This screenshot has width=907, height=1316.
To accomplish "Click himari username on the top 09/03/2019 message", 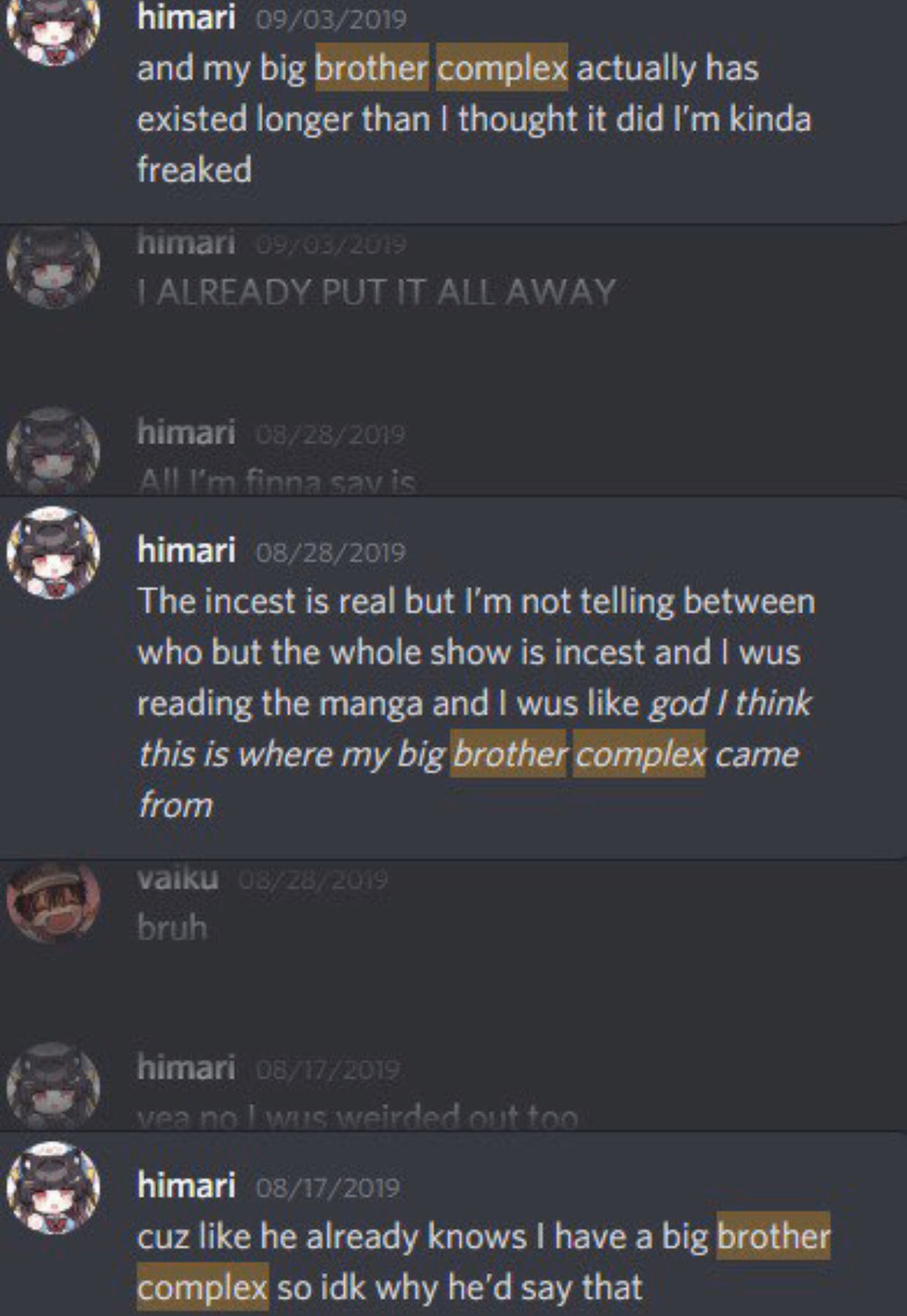I will pyautogui.click(x=186, y=17).
